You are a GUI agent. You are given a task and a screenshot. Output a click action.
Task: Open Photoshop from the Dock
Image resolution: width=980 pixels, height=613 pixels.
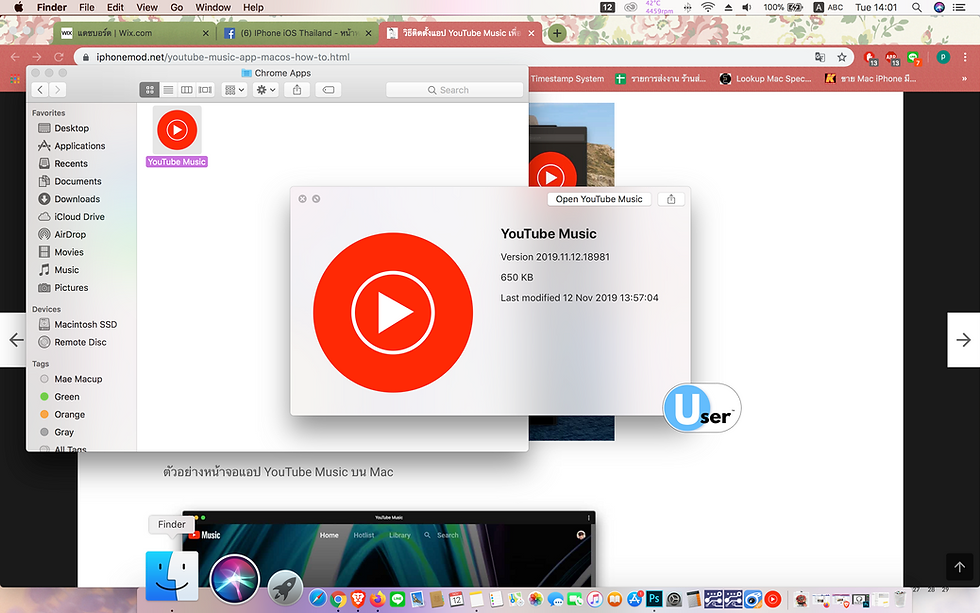[x=654, y=599]
